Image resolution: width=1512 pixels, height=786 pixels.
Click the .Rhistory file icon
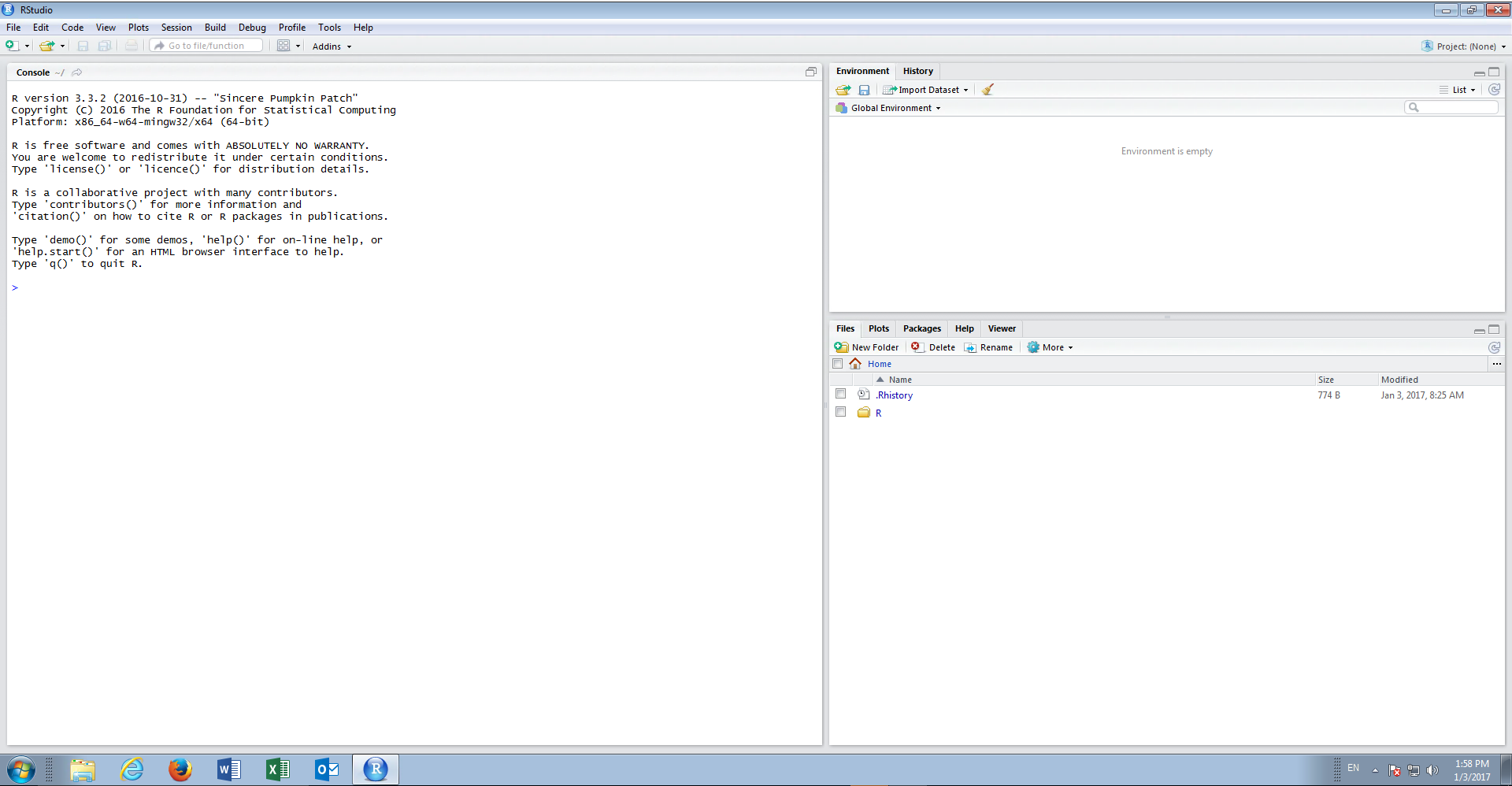[864, 395]
